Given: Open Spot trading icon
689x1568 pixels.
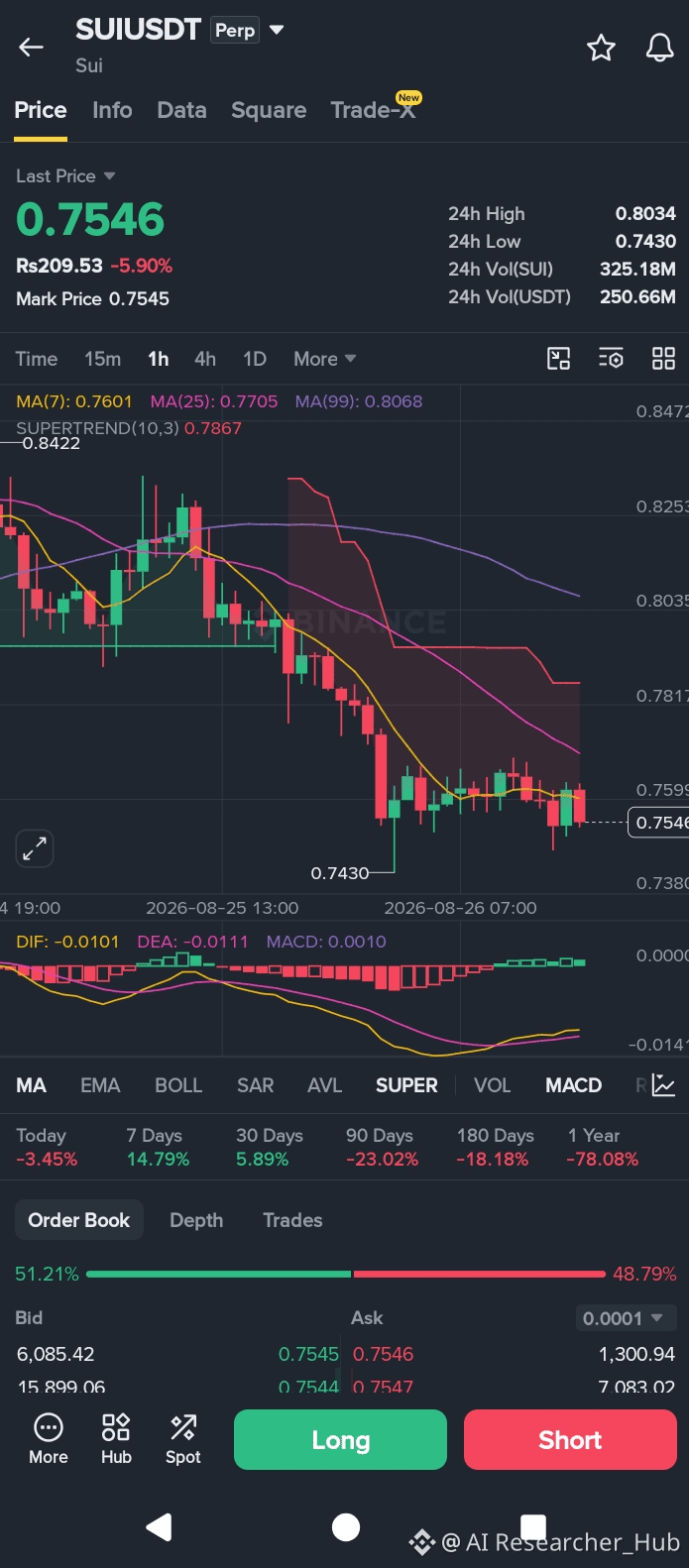Looking at the screenshot, I should (x=183, y=1439).
